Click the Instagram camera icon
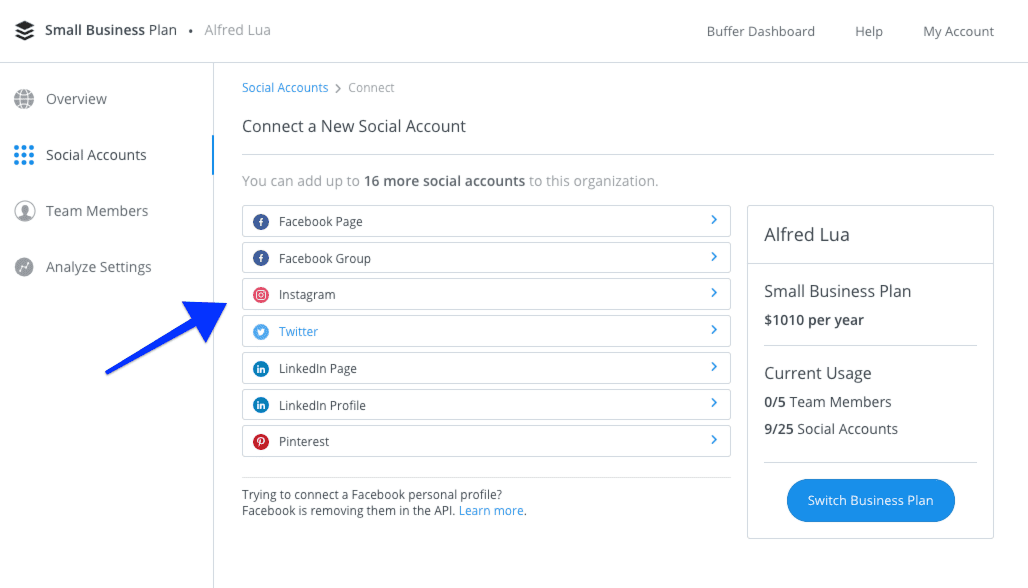This screenshot has height=588, width=1028. click(261, 295)
